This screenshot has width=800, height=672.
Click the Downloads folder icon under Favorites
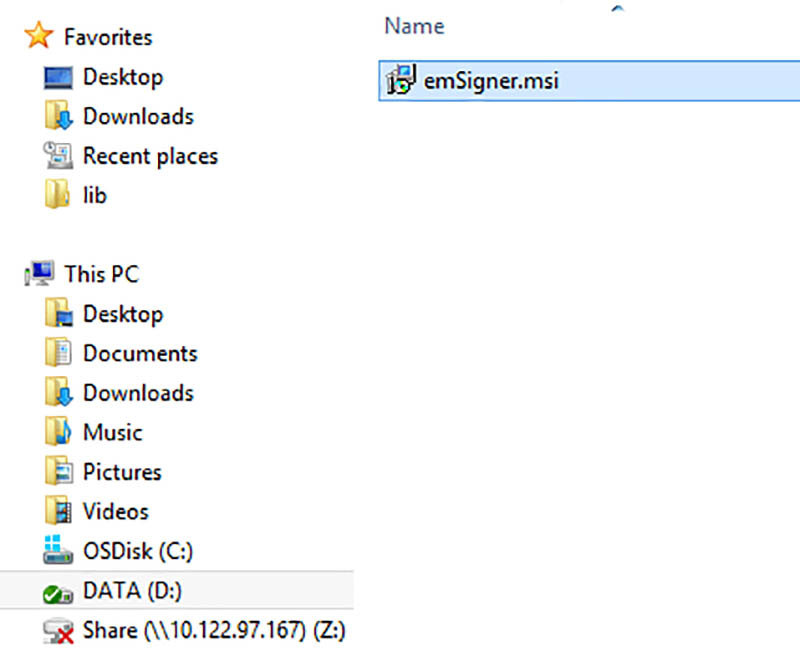(x=59, y=117)
